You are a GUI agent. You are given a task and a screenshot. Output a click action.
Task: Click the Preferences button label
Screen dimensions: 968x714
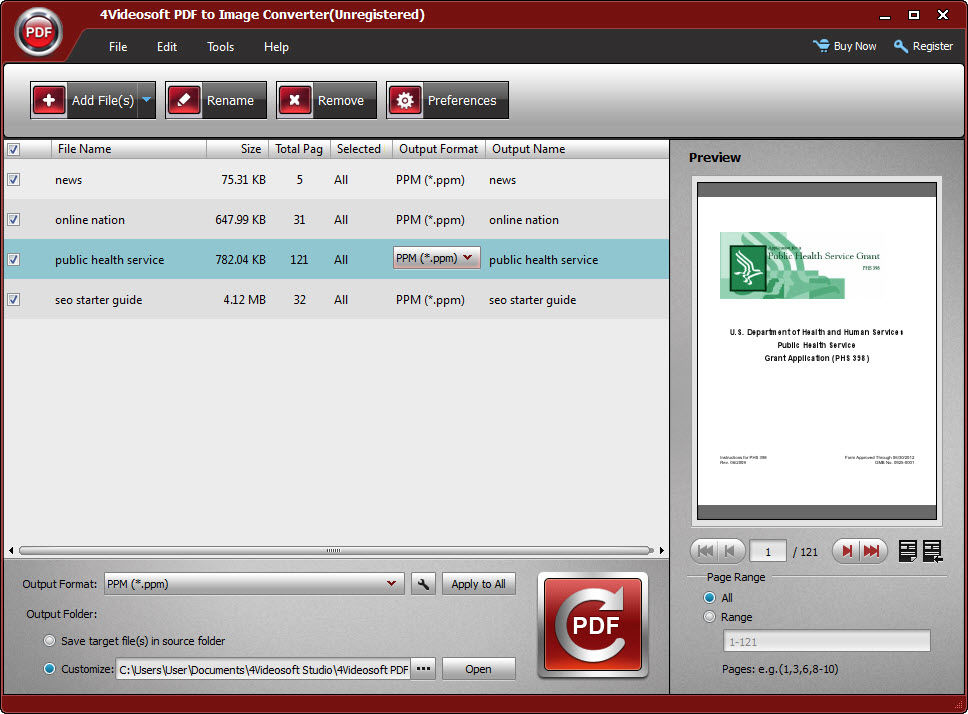pyautogui.click(x=462, y=101)
